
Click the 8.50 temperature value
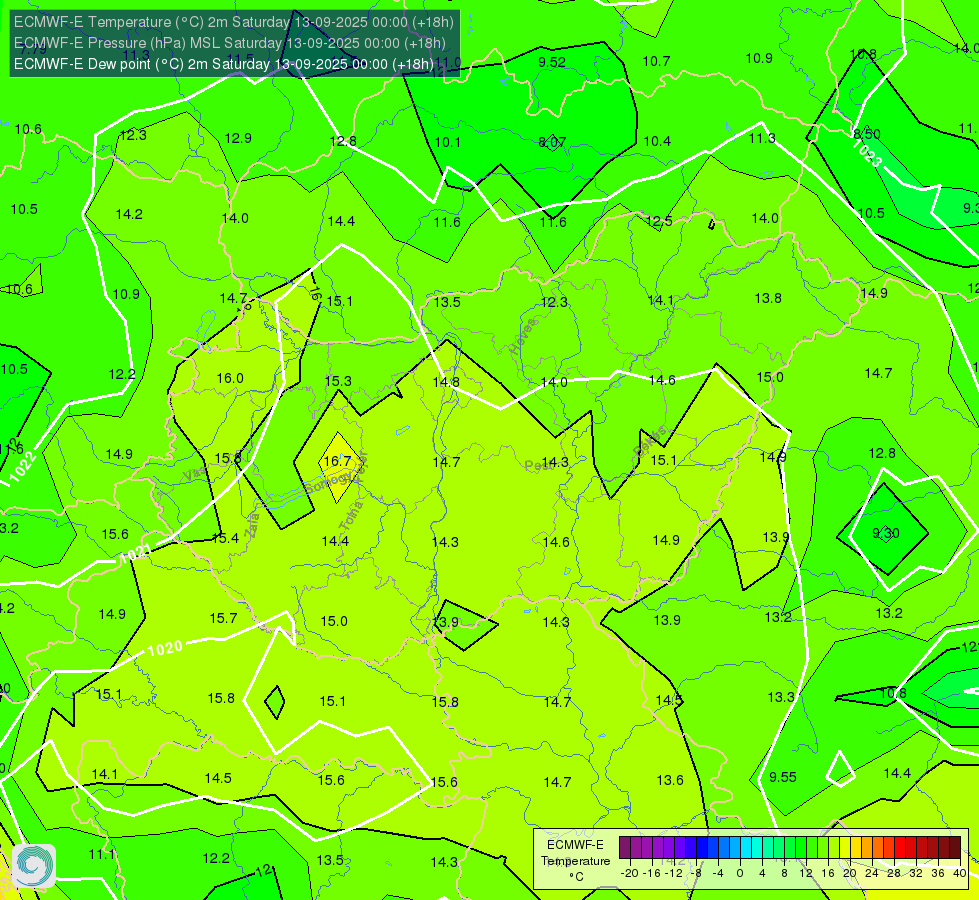867,134
